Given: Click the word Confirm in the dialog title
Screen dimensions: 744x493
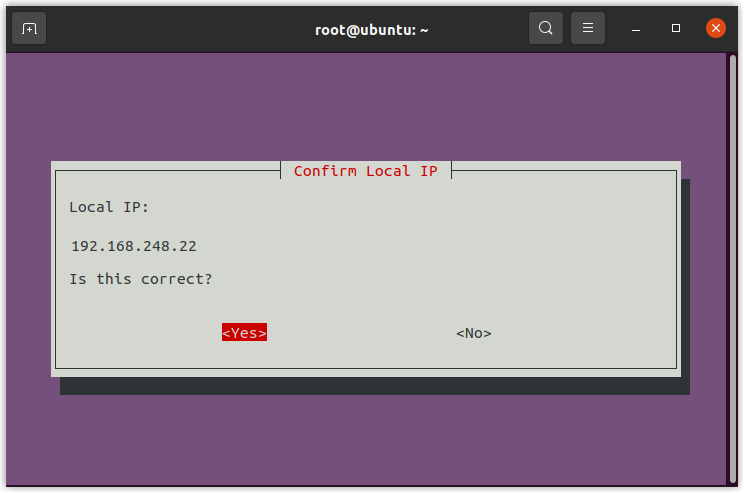Looking at the screenshot, I should tap(325, 171).
